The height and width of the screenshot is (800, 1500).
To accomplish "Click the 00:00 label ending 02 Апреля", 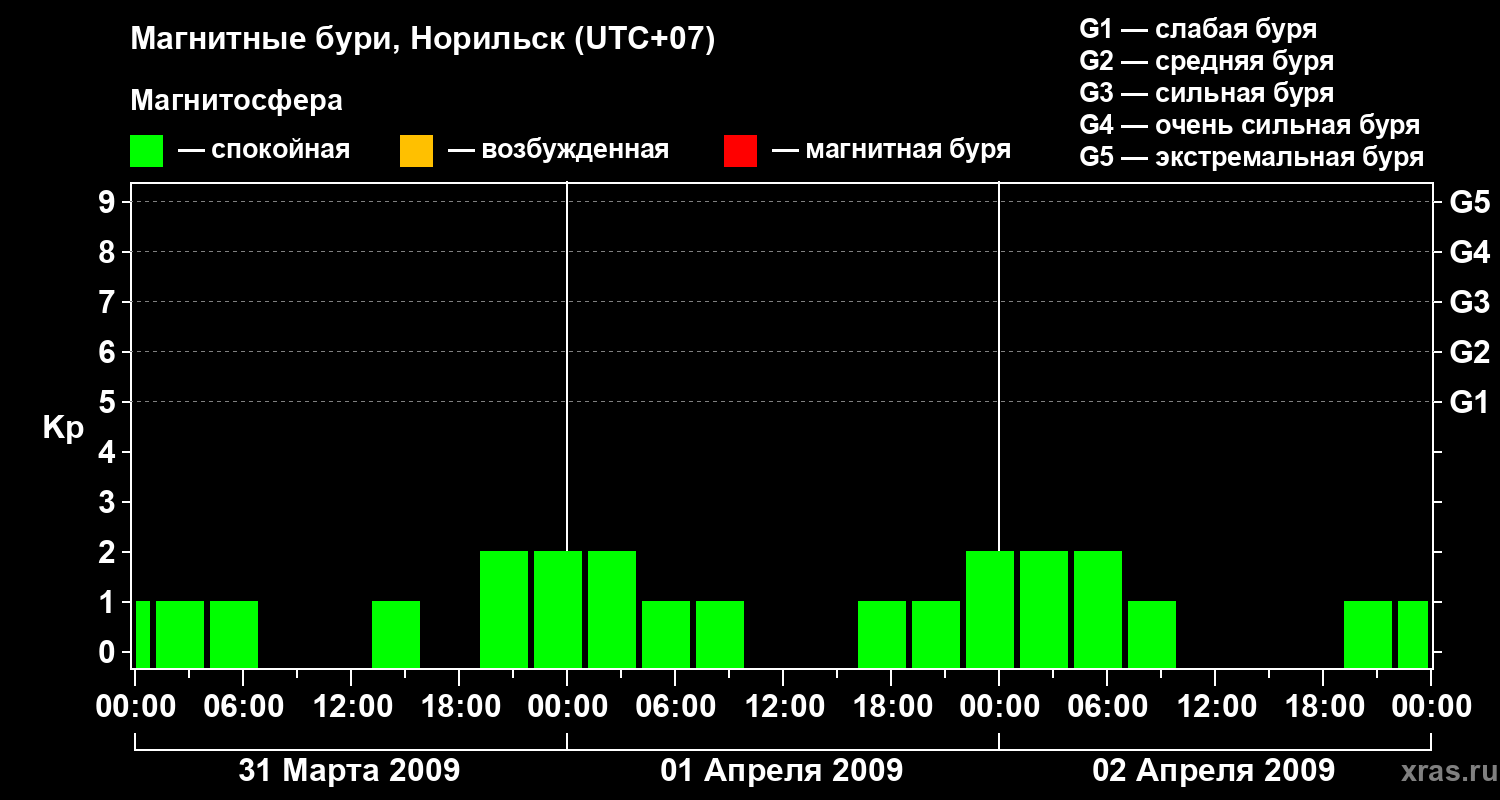I will (x=1431, y=706).
